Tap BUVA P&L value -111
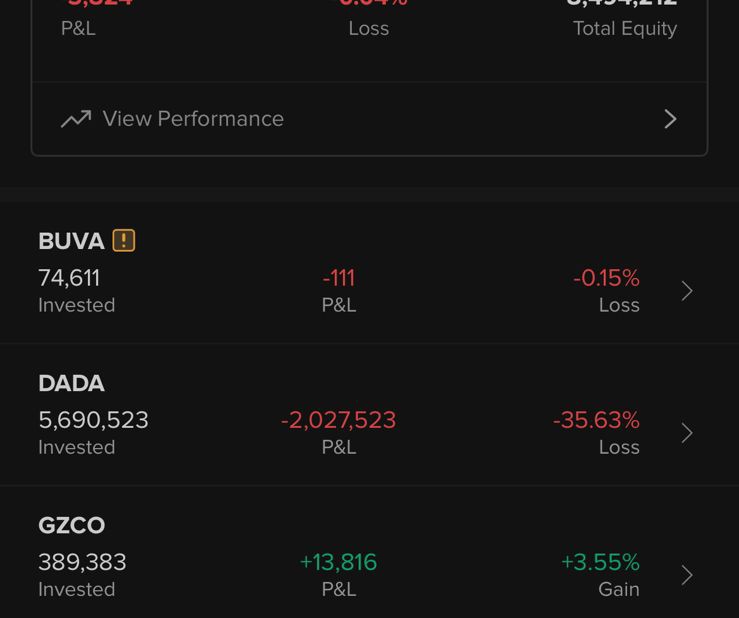Image resolution: width=739 pixels, height=618 pixels. click(x=339, y=278)
